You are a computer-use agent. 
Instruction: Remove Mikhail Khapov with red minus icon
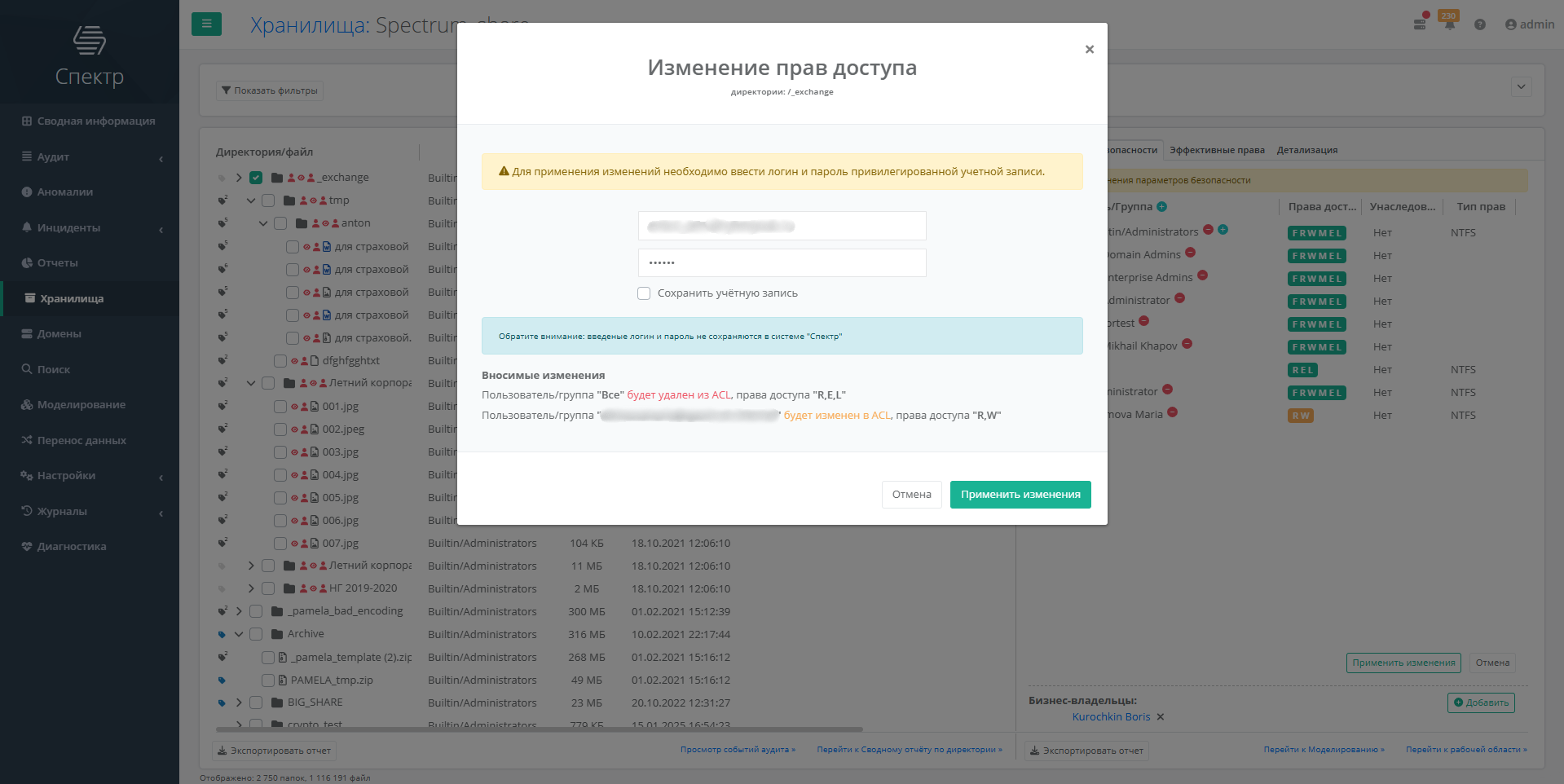(1187, 344)
